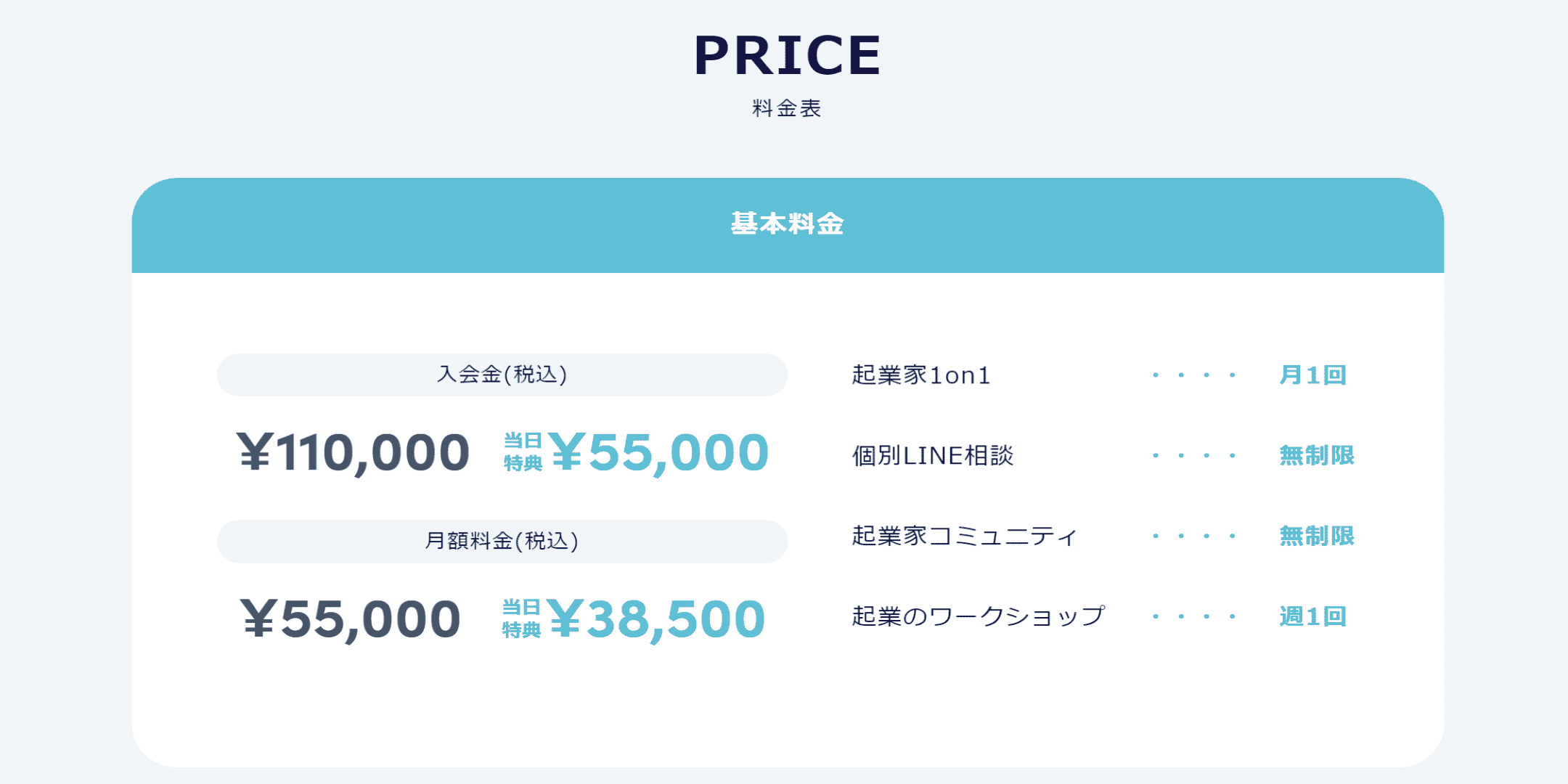Click the ¥110,000 regular enrollment price
The width and height of the screenshot is (1568, 784).
(354, 453)
